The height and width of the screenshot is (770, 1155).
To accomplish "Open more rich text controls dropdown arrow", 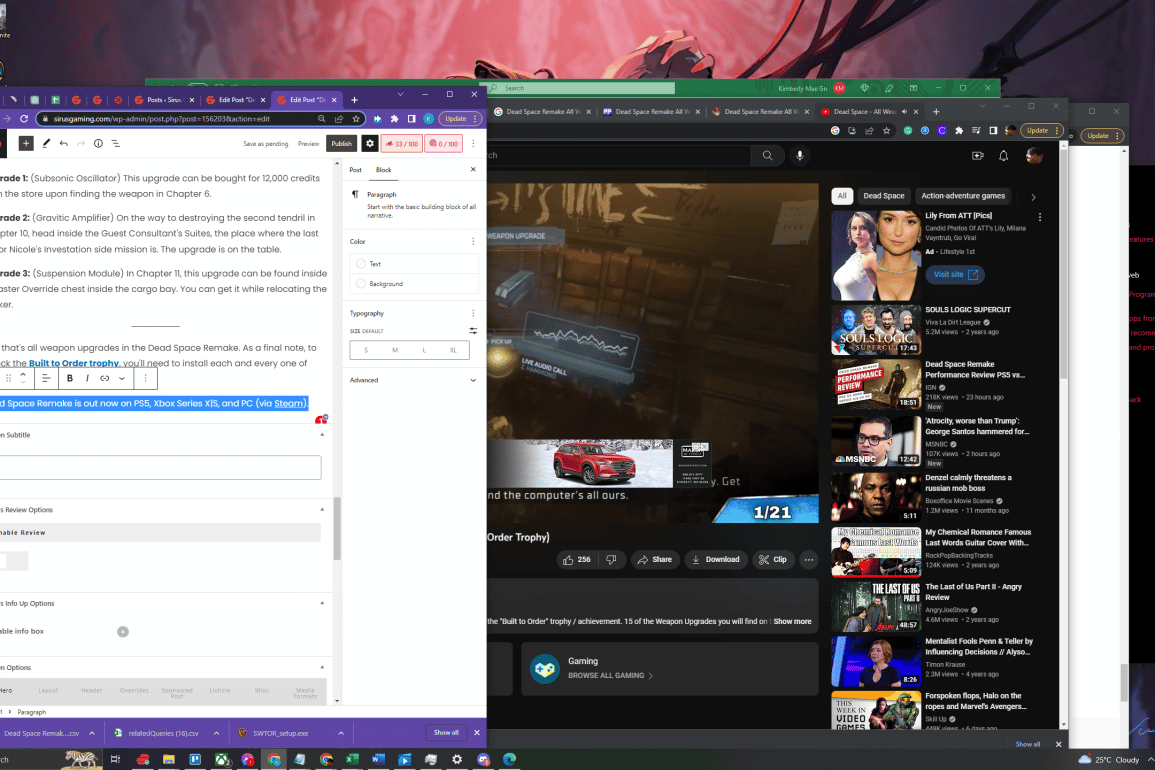I will [x=122, y=378].
